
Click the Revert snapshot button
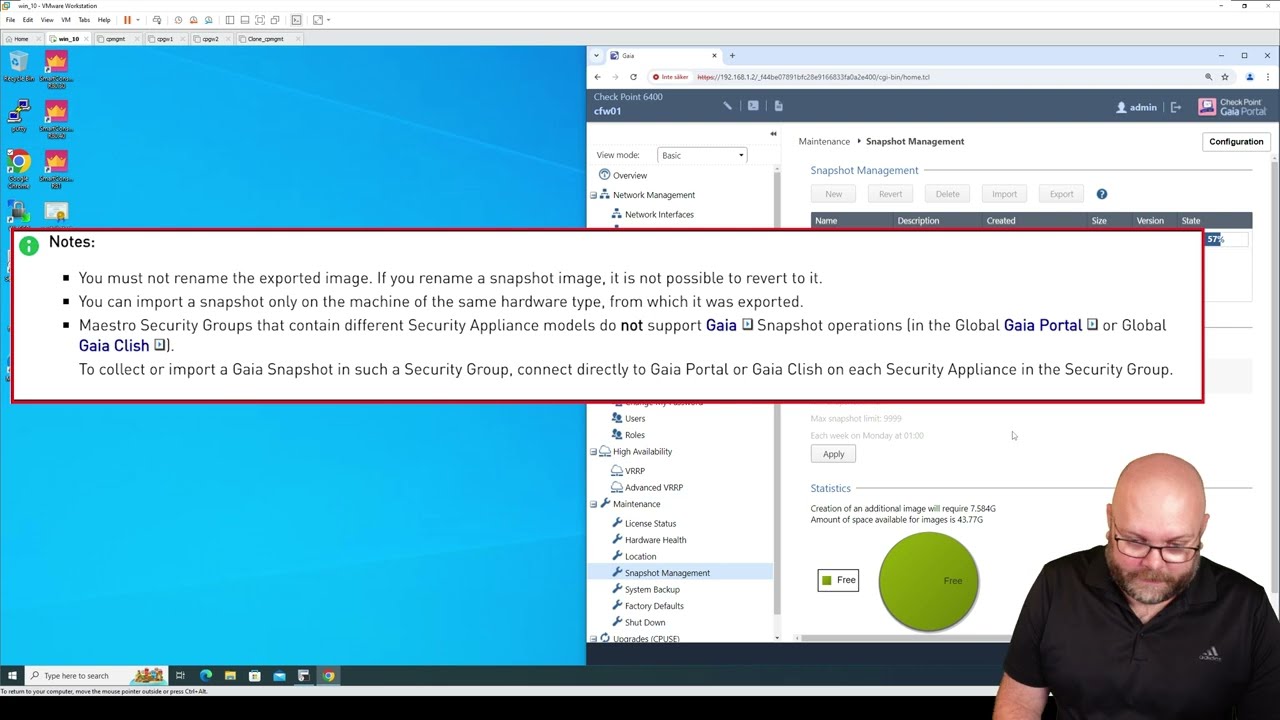890,194
